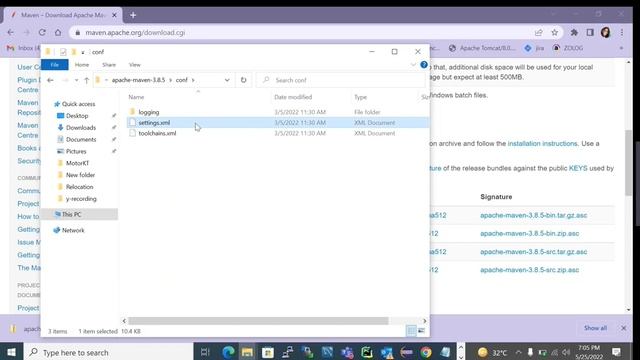Refresh the conf folder view

tap(243, 80)
